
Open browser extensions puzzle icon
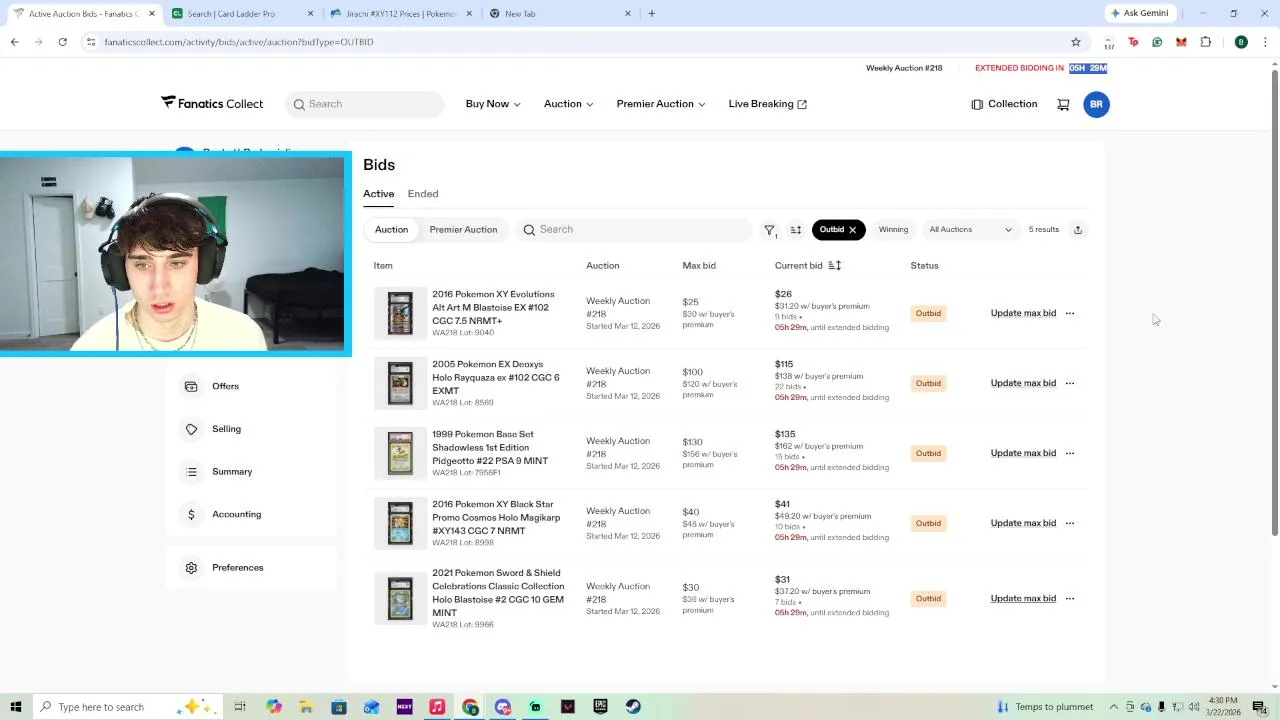pyautogui.click(x=1205, y=42)
